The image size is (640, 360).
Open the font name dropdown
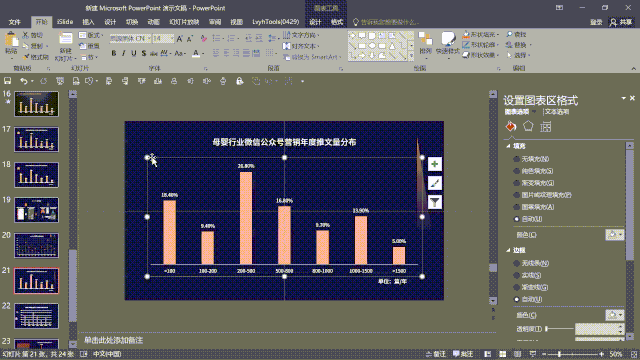(149, 38)
